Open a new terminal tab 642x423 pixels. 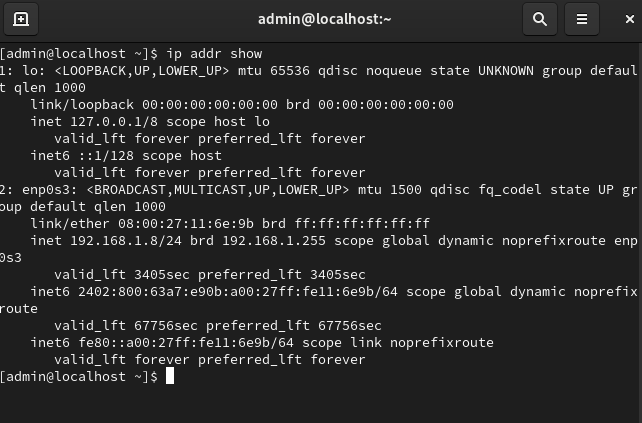[21, 19]
